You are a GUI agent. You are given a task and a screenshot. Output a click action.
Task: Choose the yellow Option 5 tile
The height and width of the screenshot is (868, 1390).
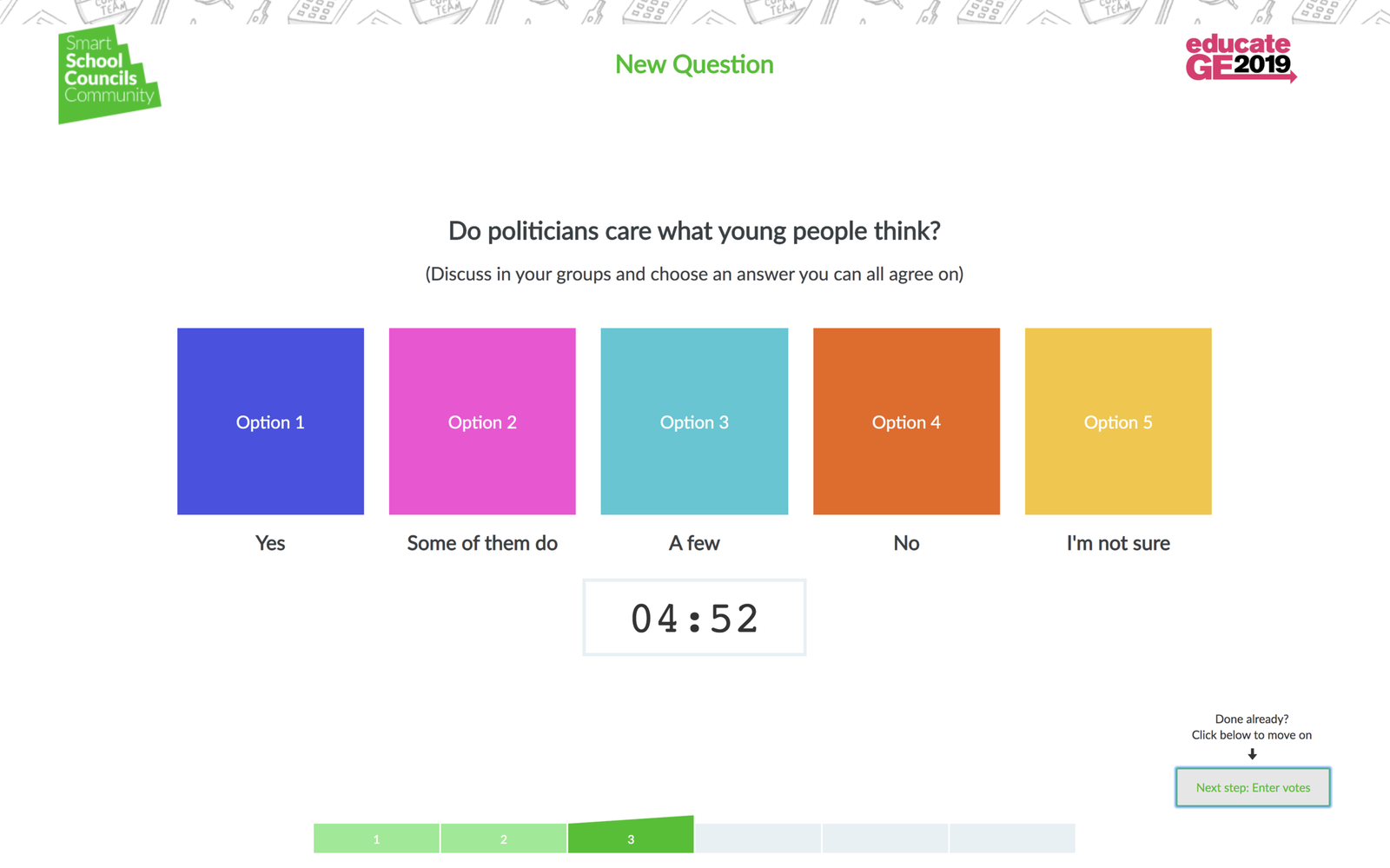point(1118,421)
